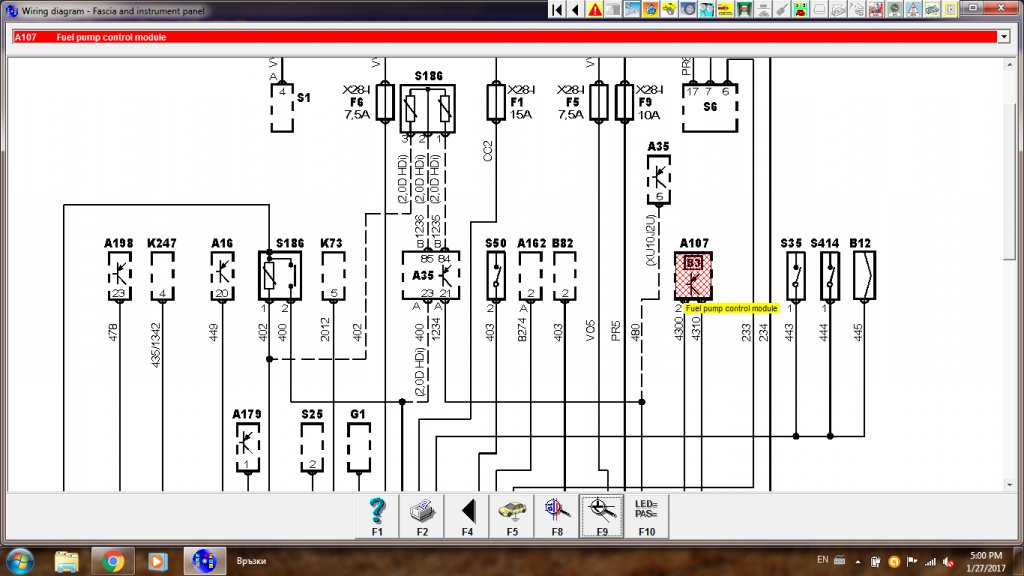Select highlighted A107 fuel pump module symbol

point(693,276)
